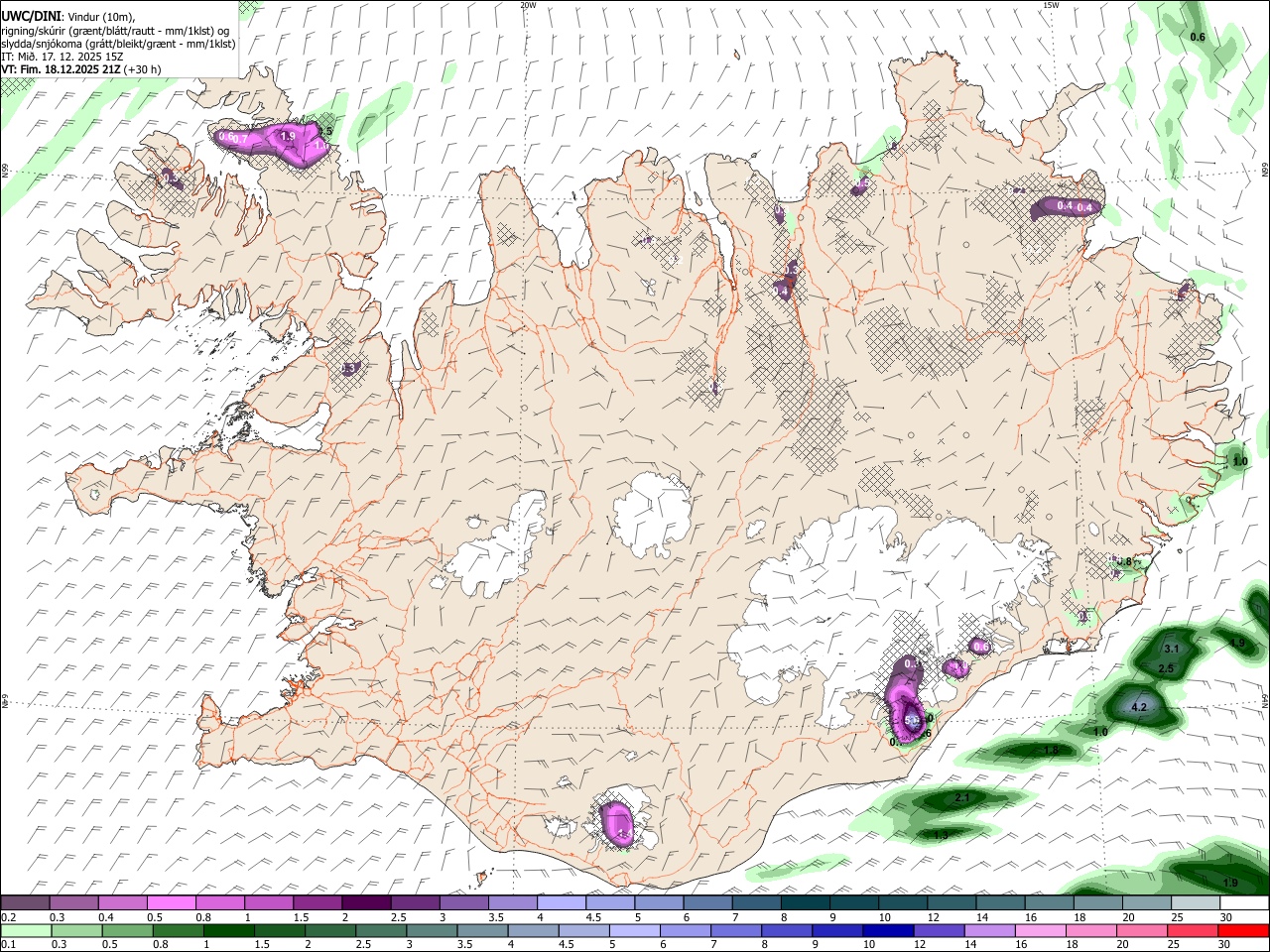The image size is (1270, 952).
Task: Click the slate blue 6–7 top-row swatch
Action: [708, 902]
